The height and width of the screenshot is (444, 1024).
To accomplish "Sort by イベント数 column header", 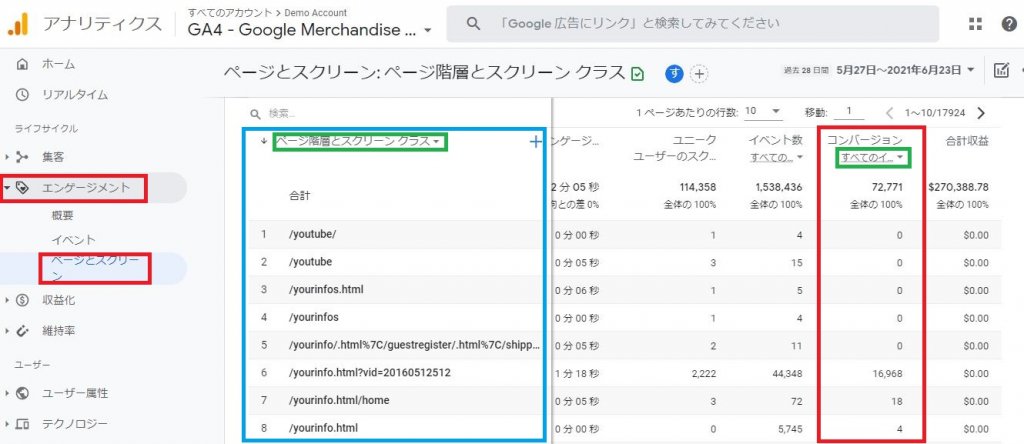I will pyautogui.click(x=775, y=140).
